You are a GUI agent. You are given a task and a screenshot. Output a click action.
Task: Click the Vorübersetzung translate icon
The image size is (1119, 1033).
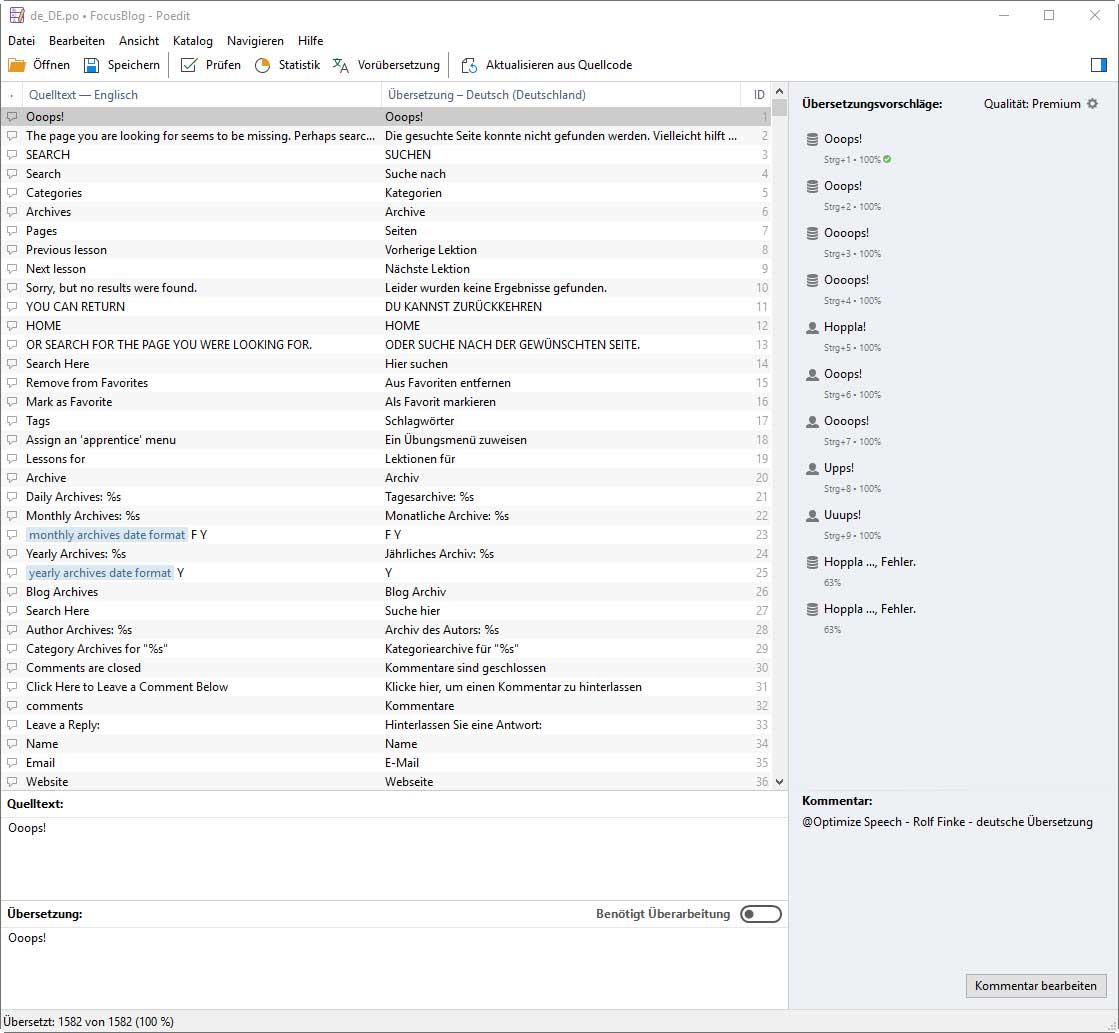click(340, 65)
